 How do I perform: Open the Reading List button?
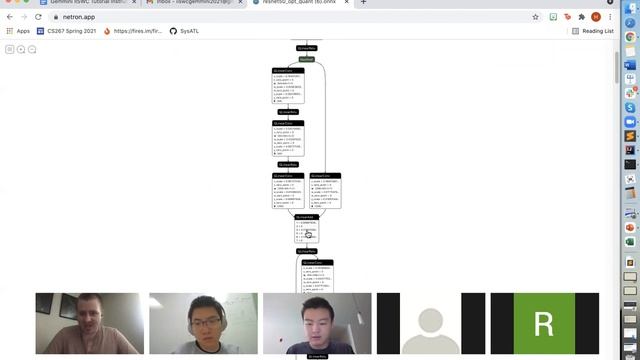pos(593,31)
